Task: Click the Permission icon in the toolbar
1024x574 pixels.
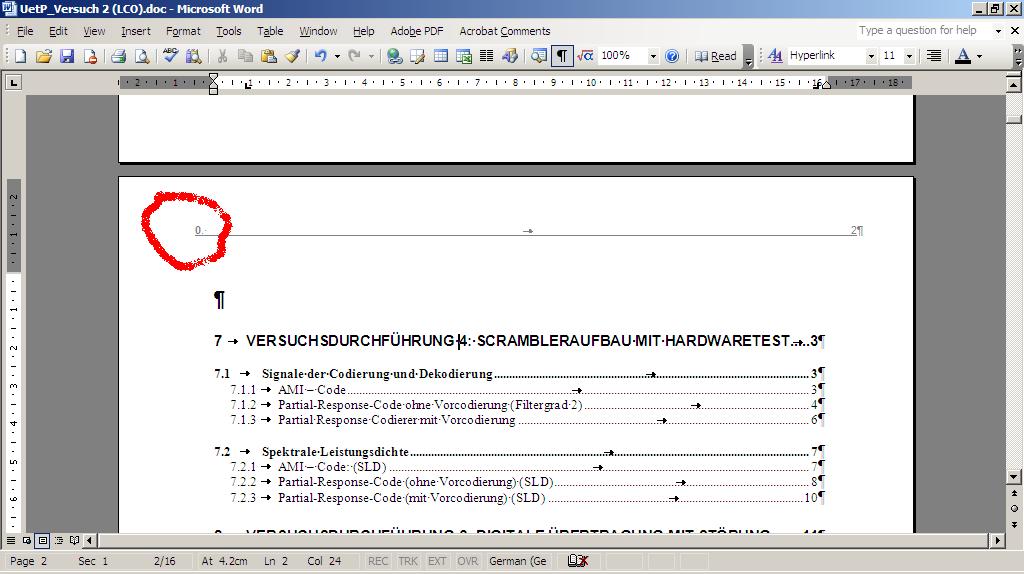Action: pyautogui.click(x=90, y=56)
